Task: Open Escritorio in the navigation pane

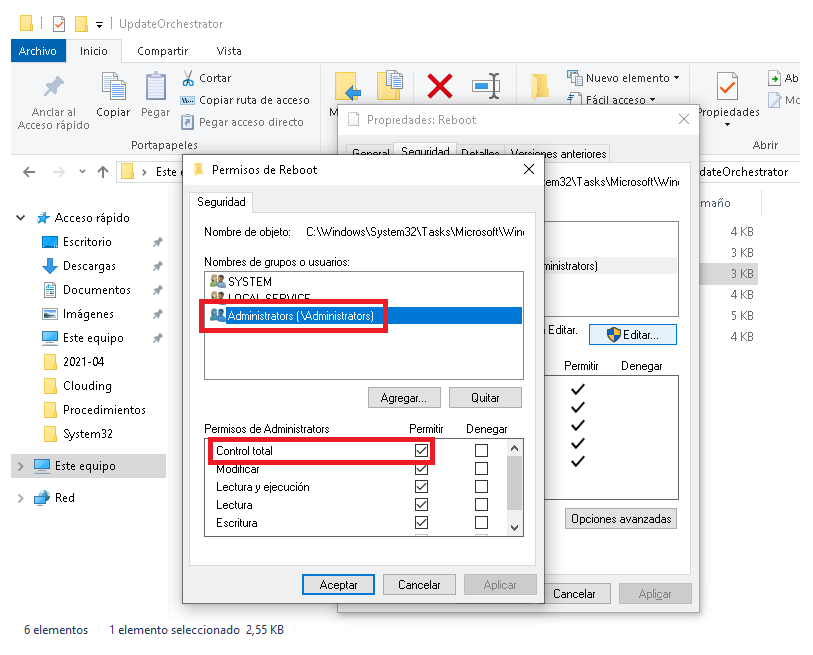Action: [x=87, y=242]
